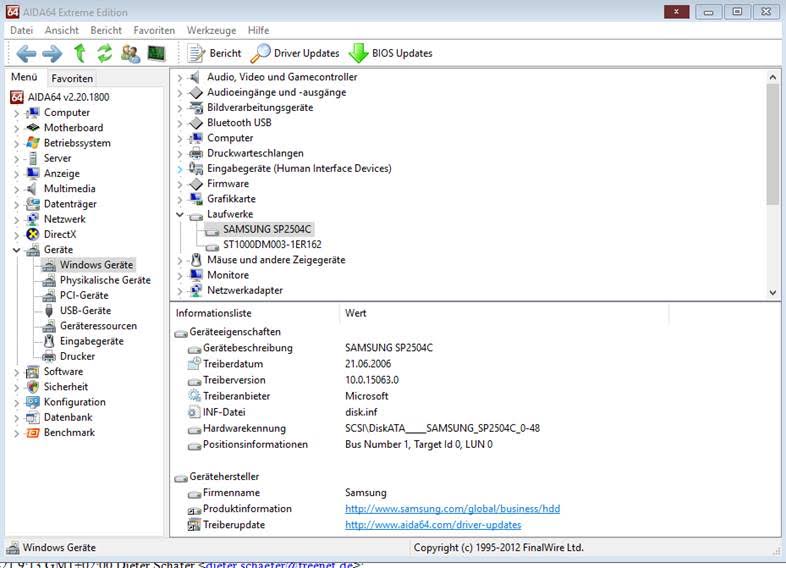Select the Sicherheit shield icon

pos(33,387)
